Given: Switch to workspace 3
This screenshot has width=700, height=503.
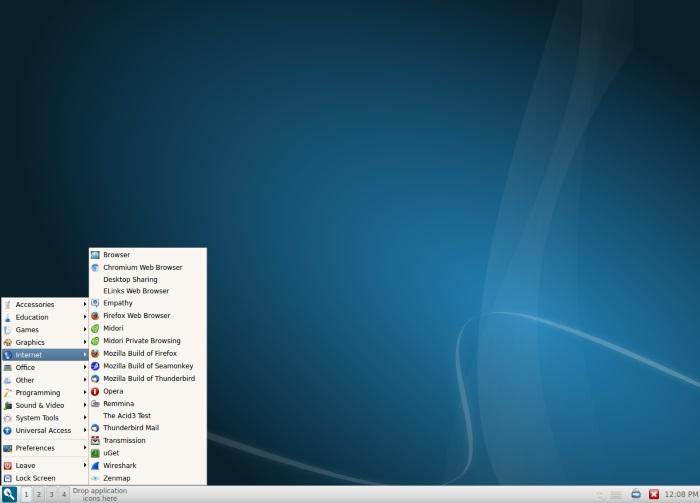Looking at the screenshot, I should 51,494.
